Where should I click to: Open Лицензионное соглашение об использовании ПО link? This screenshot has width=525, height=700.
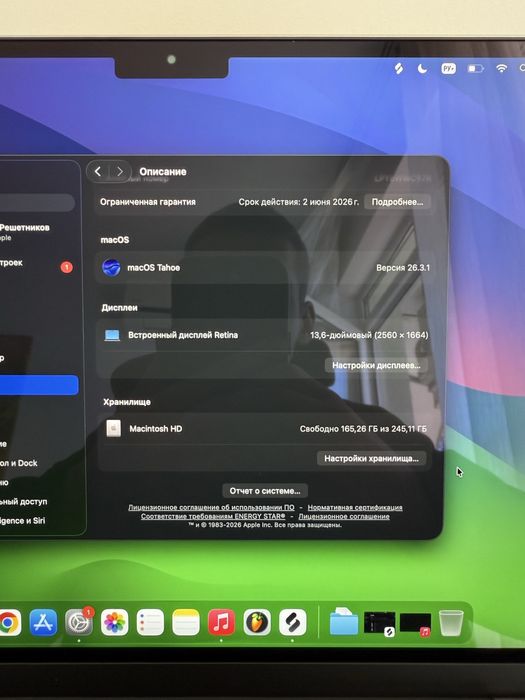click(x=211, y=508)
